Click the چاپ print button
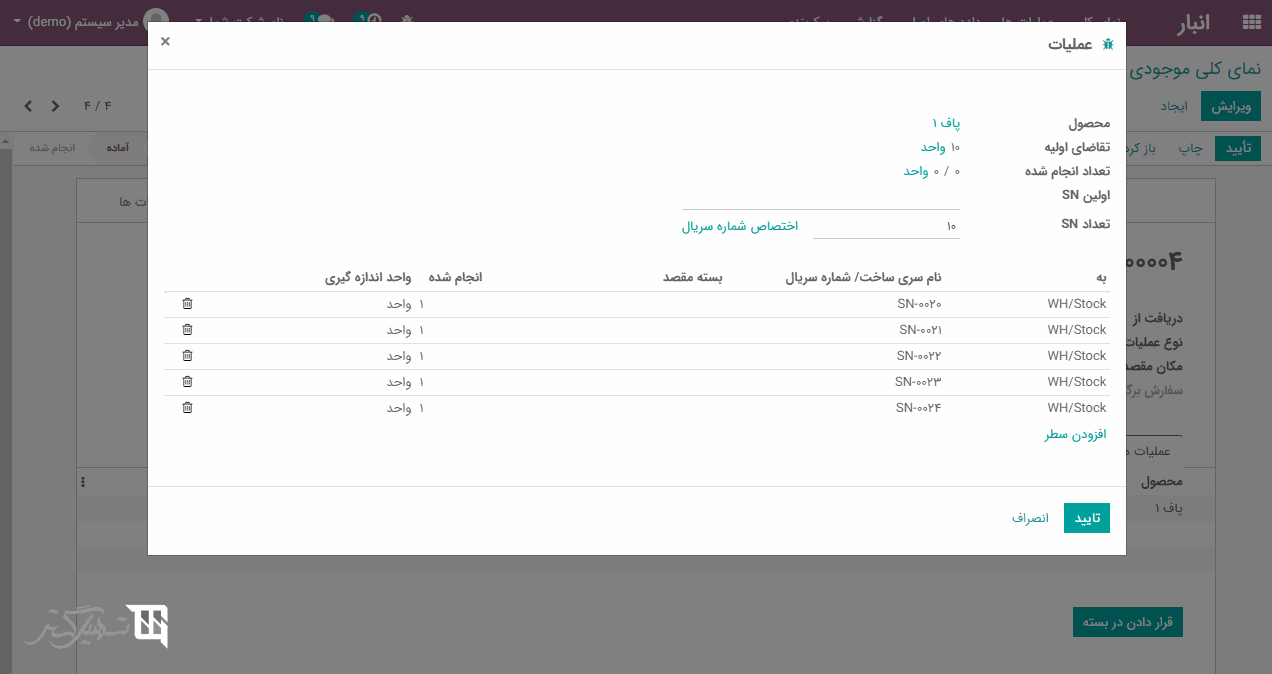 (x=1189, y=149)
